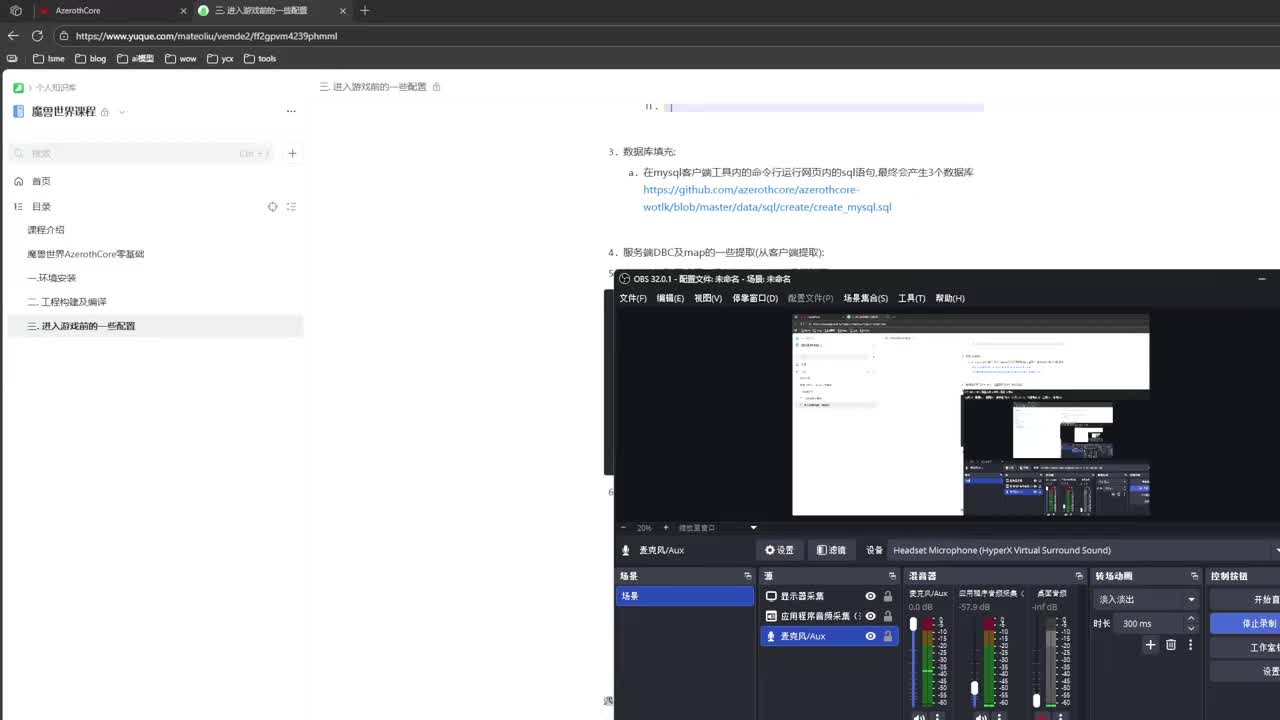Open the create_mysql.sql GitHub link

[767, 198]
